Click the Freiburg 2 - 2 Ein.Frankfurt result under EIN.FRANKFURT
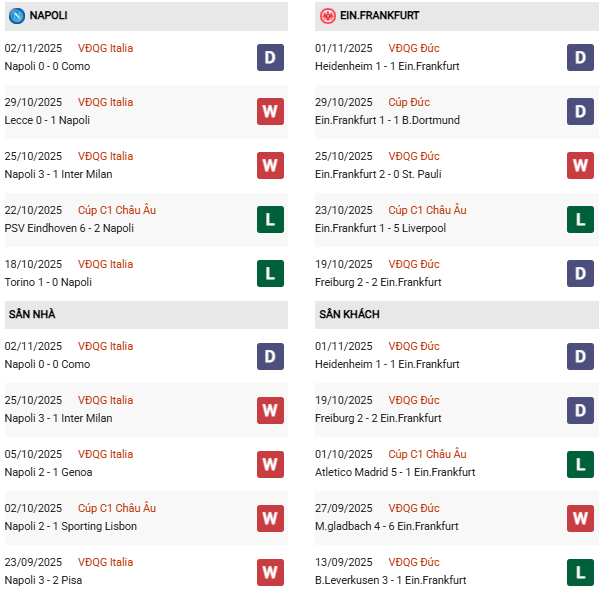Screen dimensions: 600x595 (x=377, y=282)
